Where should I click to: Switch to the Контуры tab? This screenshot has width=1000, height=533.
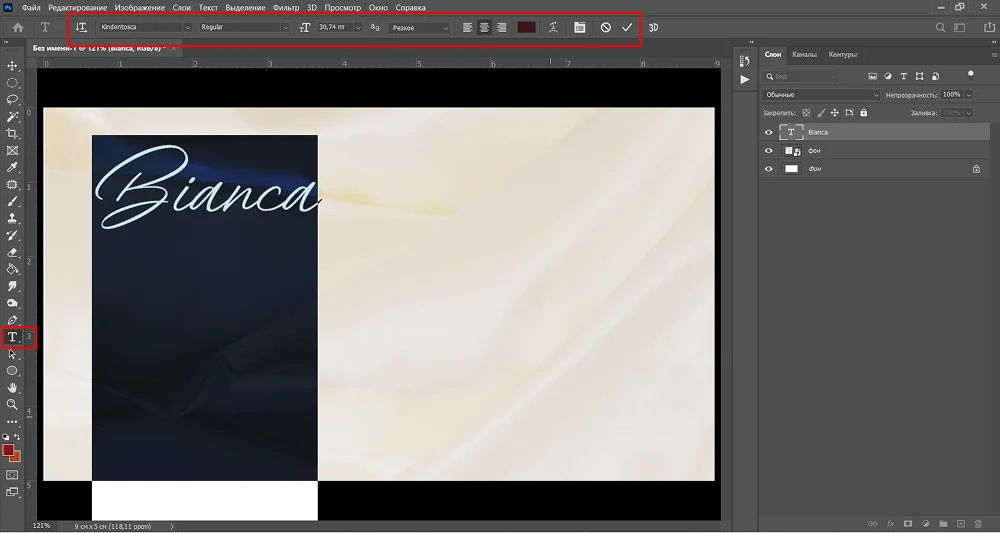coord(842,55)
